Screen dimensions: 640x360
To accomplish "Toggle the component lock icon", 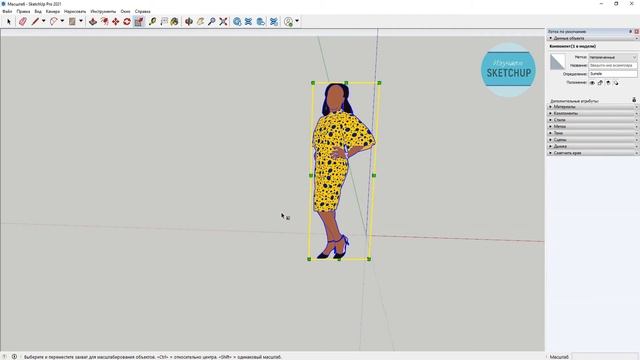I will [600, 83].
